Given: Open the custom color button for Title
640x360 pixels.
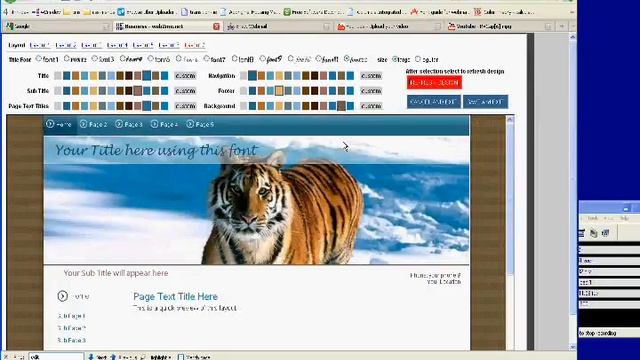Looking at the screenshot, I should click(x=185, y=76).
